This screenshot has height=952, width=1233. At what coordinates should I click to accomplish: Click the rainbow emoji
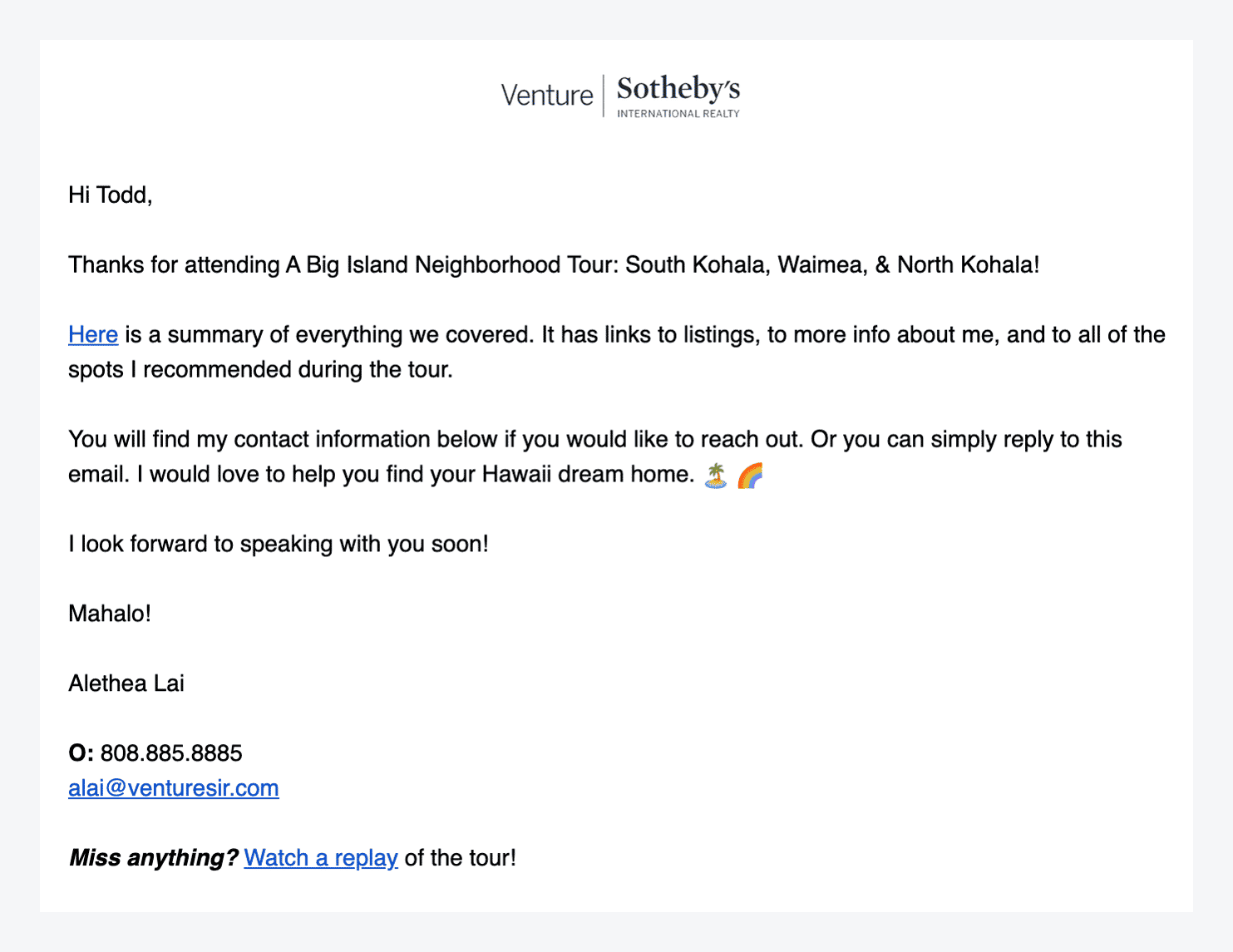[750, 476]
